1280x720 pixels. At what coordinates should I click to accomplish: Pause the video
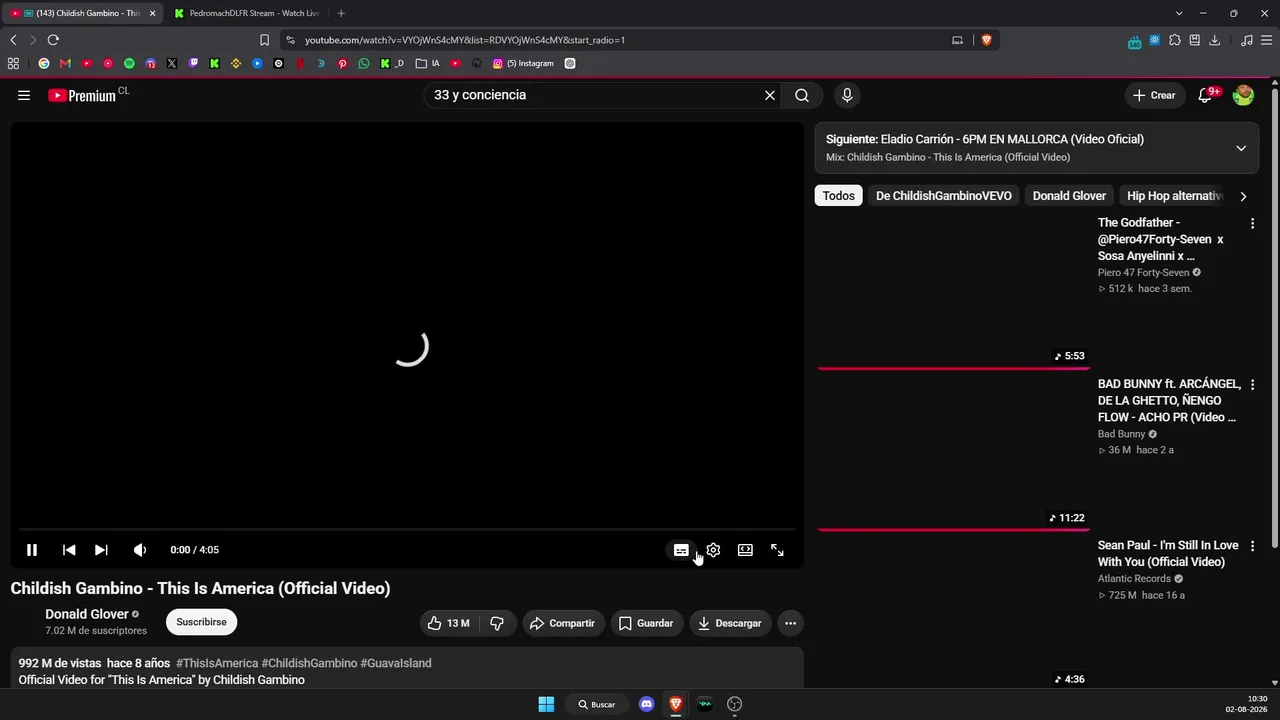tap(32, 550)
